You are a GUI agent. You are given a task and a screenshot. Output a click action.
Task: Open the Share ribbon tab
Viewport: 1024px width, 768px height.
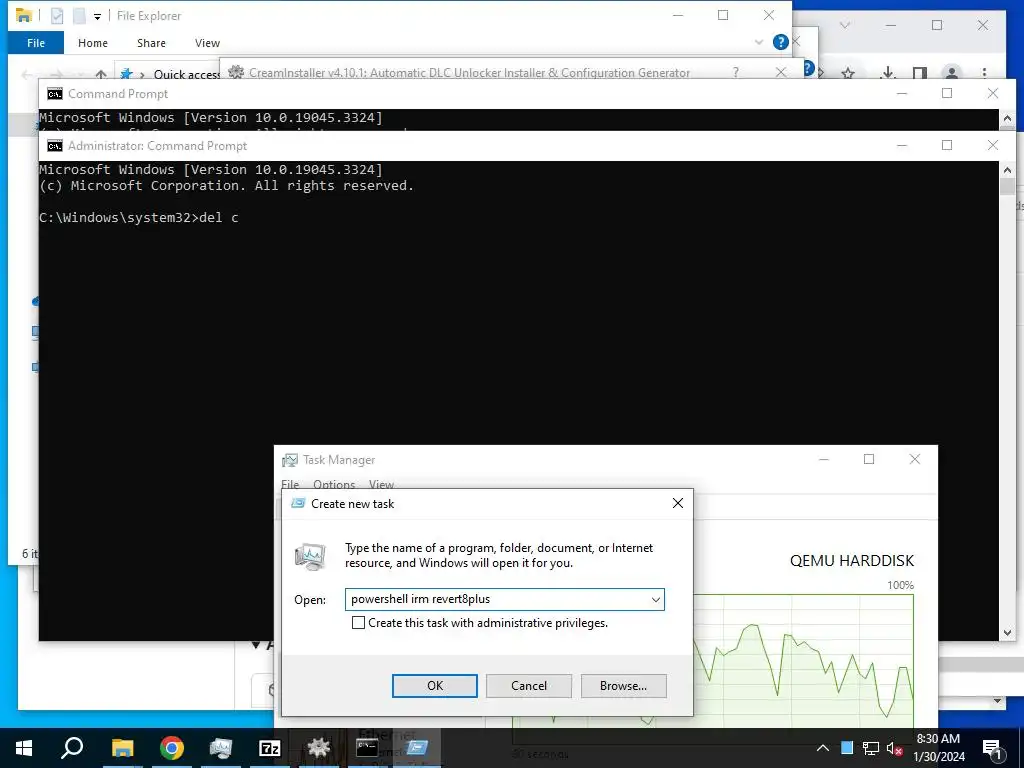click(x=151, y=43)
